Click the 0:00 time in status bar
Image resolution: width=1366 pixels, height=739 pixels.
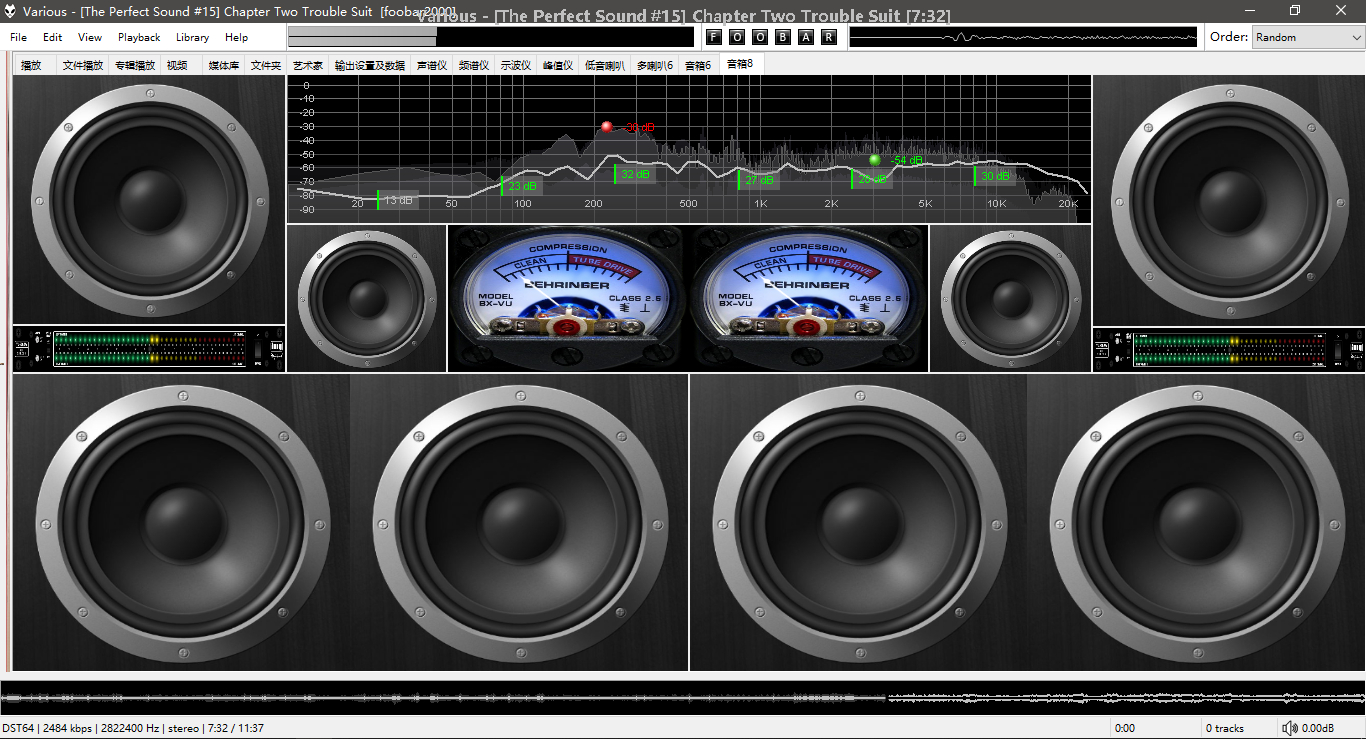click(x=1125, y=728)
